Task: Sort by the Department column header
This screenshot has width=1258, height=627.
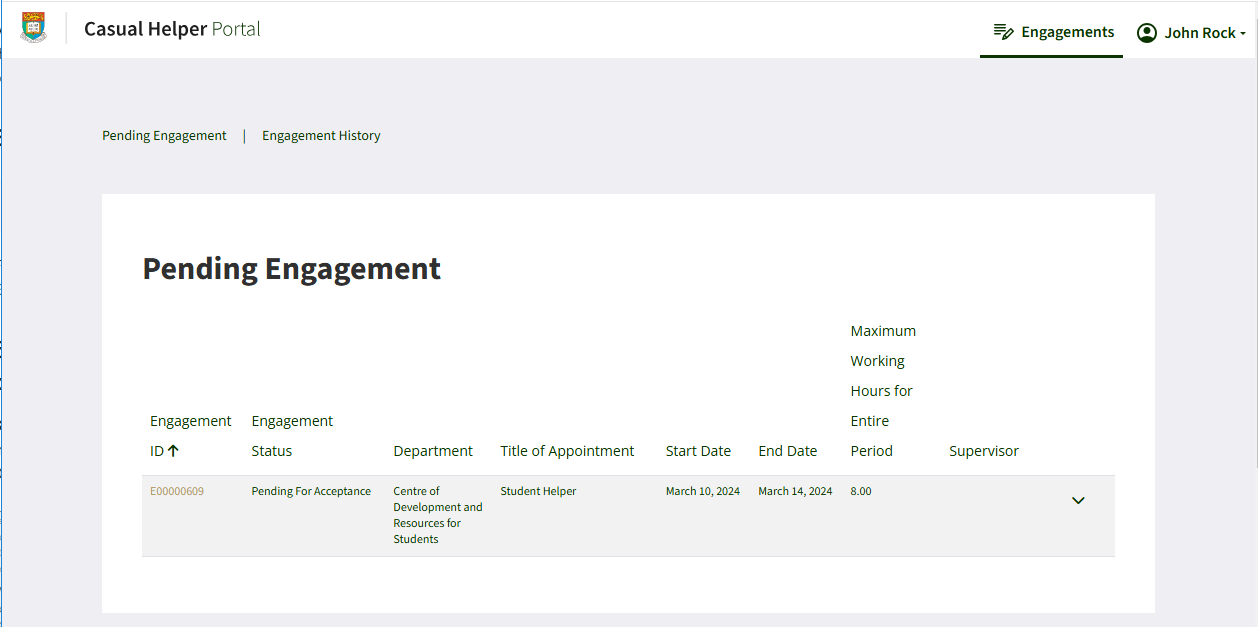Action: (x=433, y=451)
